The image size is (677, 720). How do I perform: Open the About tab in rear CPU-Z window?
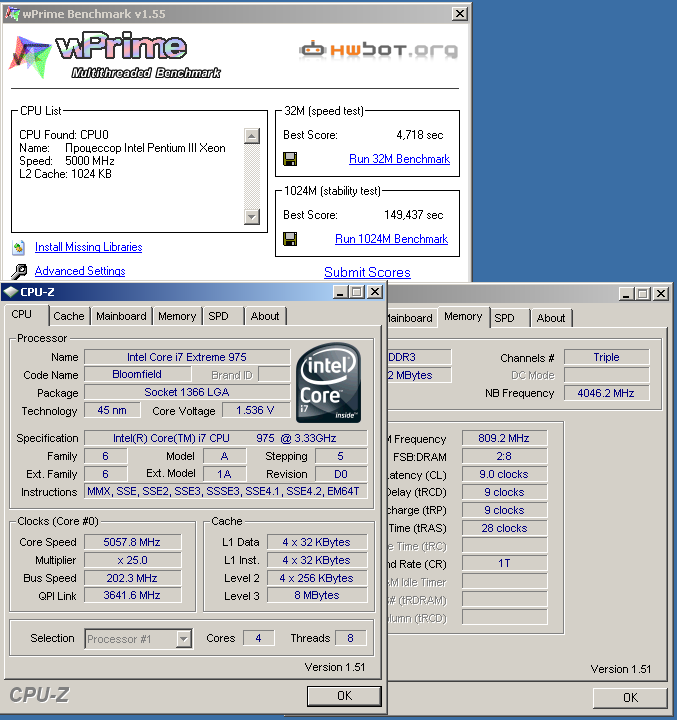click(x=551, y=318)
